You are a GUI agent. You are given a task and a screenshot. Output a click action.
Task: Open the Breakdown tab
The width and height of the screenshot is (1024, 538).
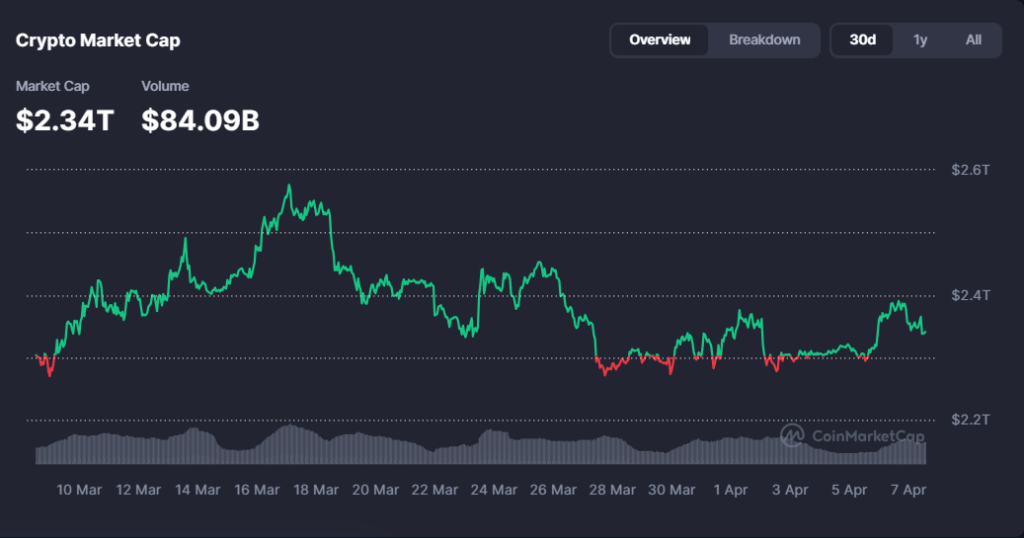pyautogui.click(x=764, y=40)
